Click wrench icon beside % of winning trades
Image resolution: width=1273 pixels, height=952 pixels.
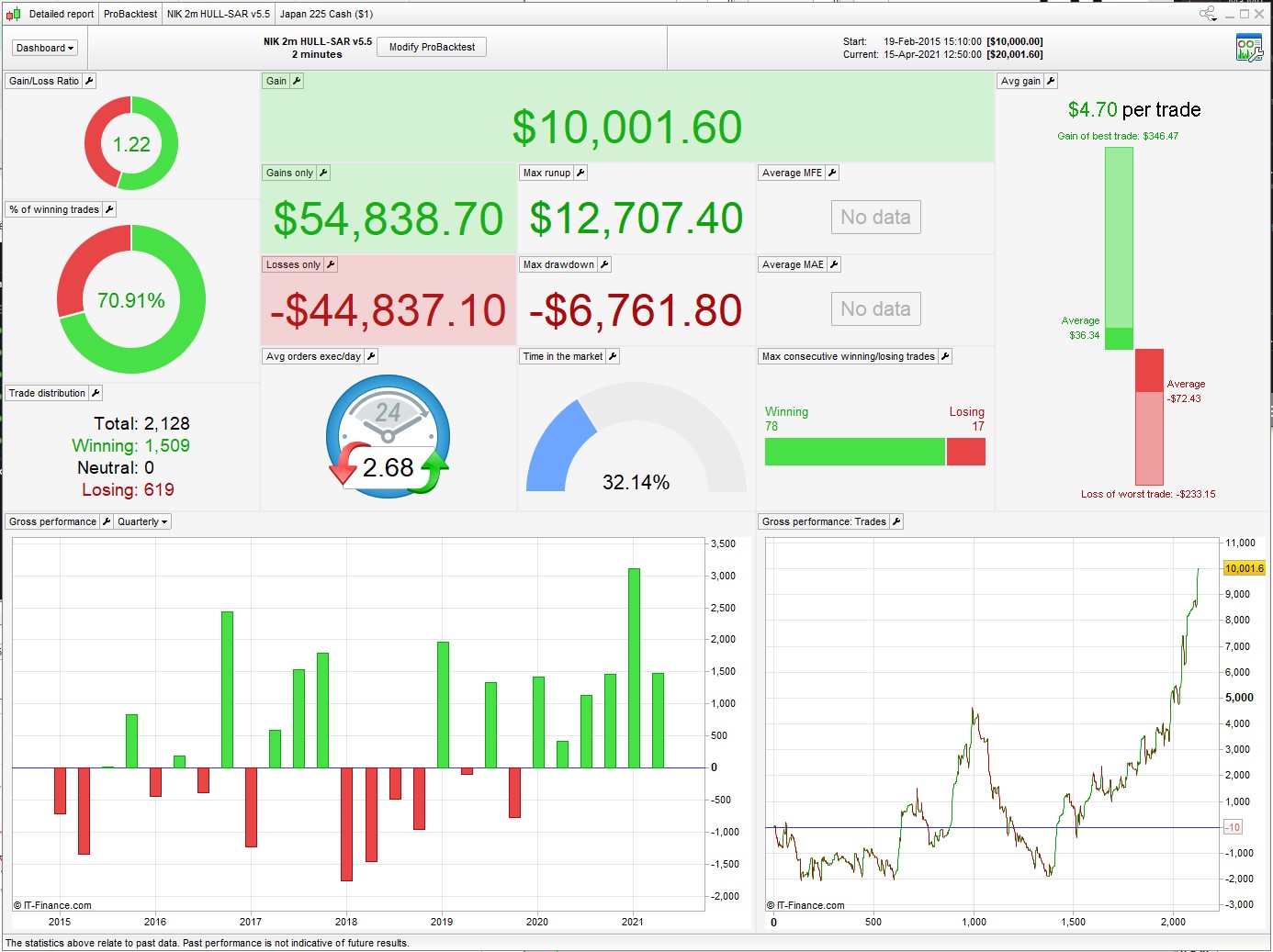(x=109, y=209)
